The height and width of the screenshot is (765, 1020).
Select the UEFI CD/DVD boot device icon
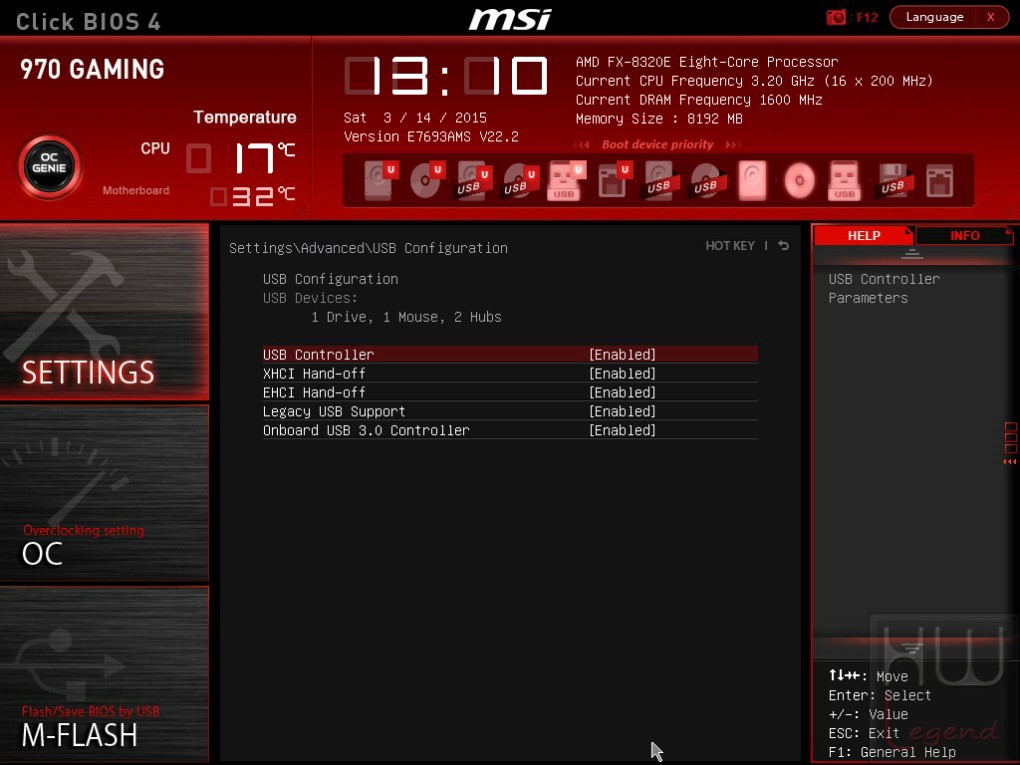pos(427,180)
